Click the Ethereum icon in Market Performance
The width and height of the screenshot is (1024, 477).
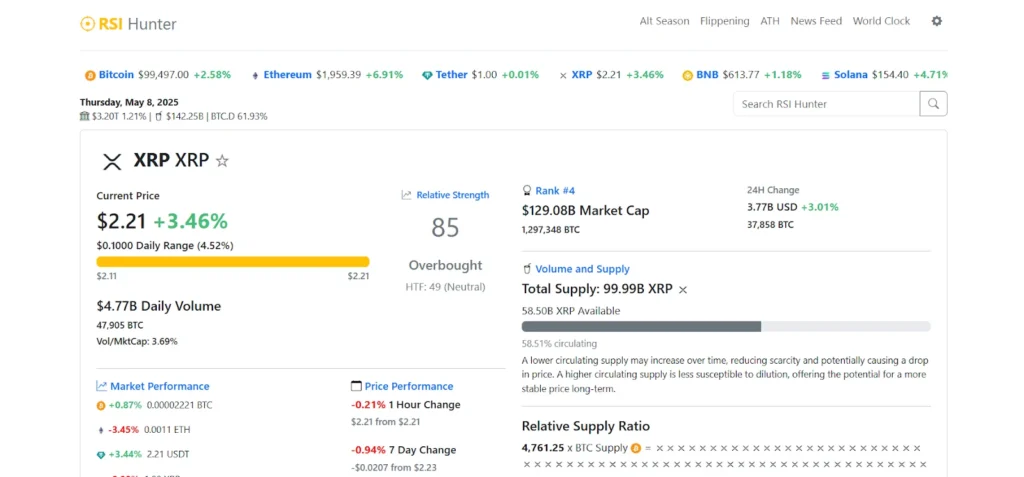point(101,430)
